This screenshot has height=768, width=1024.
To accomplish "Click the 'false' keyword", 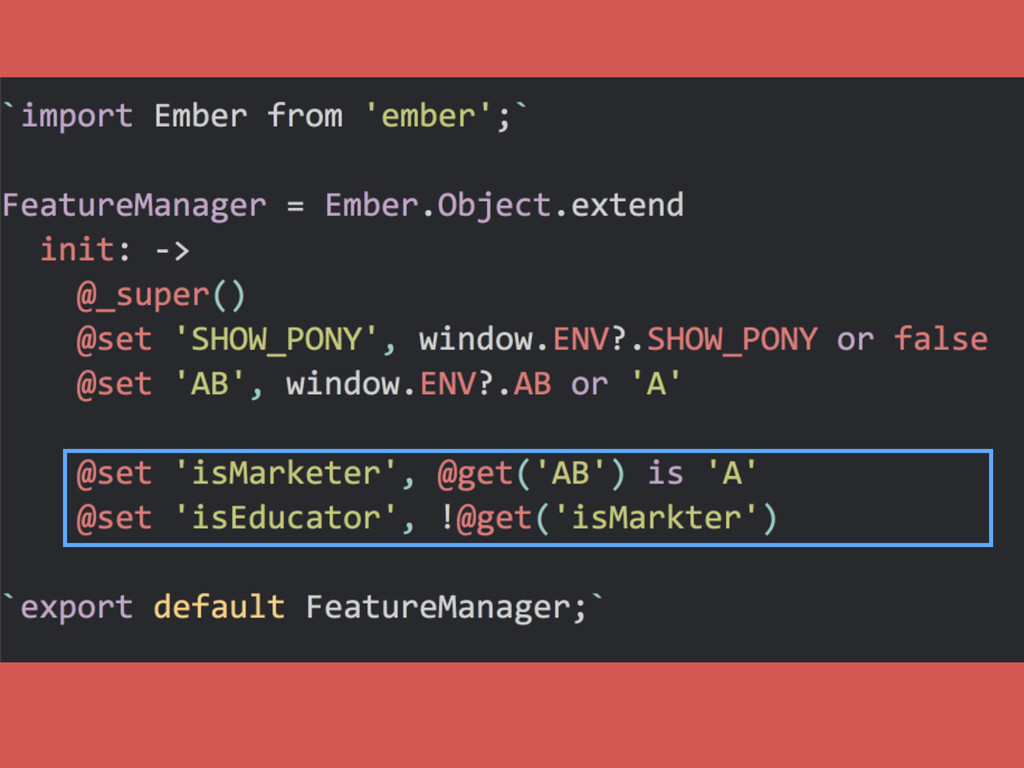I will click(x=941, y=339).
